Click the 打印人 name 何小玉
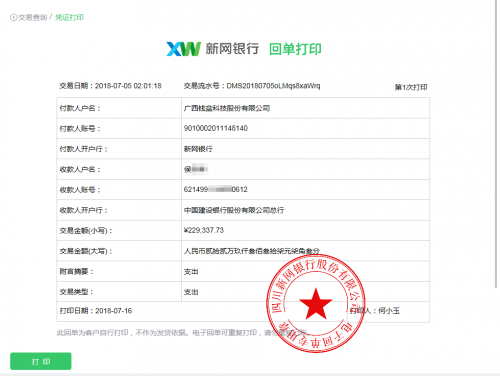500x376 pixels. pyautogui.click(x=389, y=311)
